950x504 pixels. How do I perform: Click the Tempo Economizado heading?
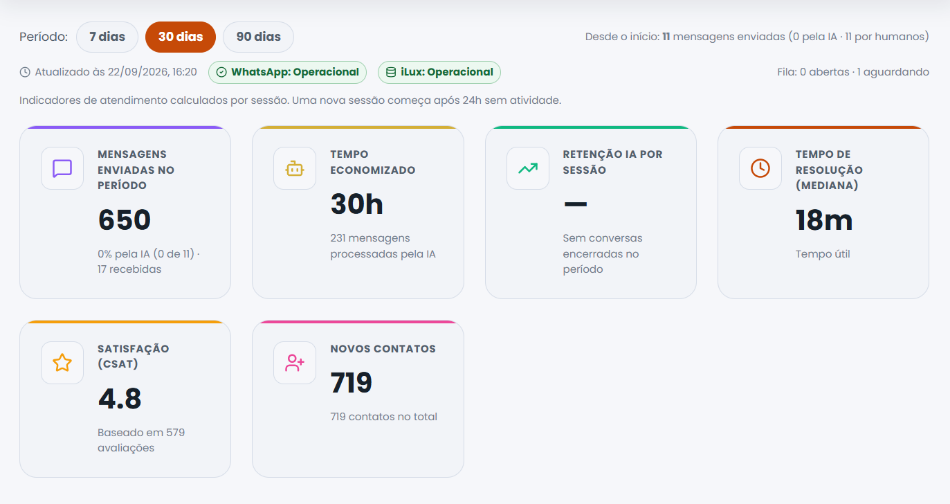coord(373,162)
